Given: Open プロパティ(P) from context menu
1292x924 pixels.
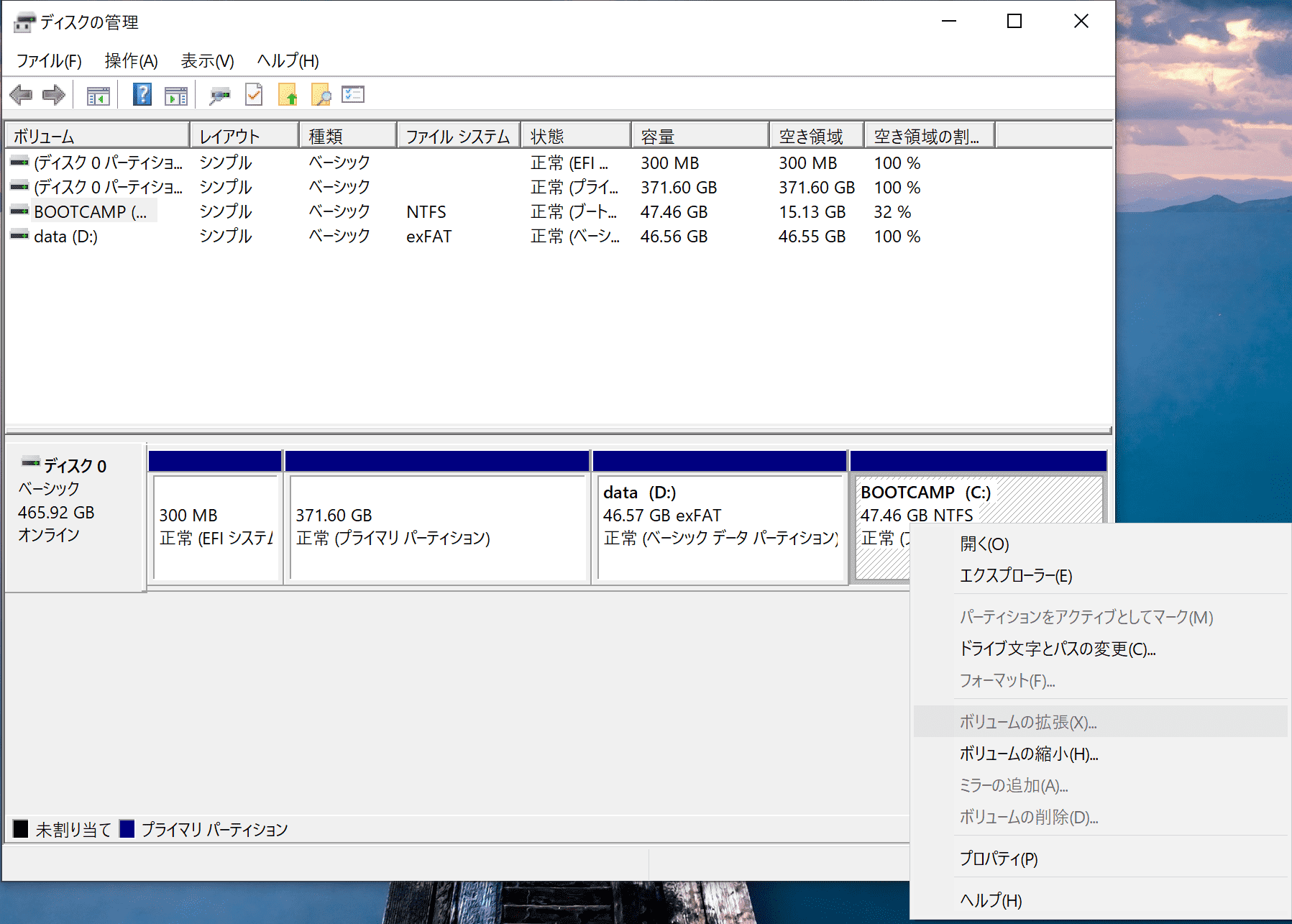Looking at the screenshot, I should tap(1099, 859).
